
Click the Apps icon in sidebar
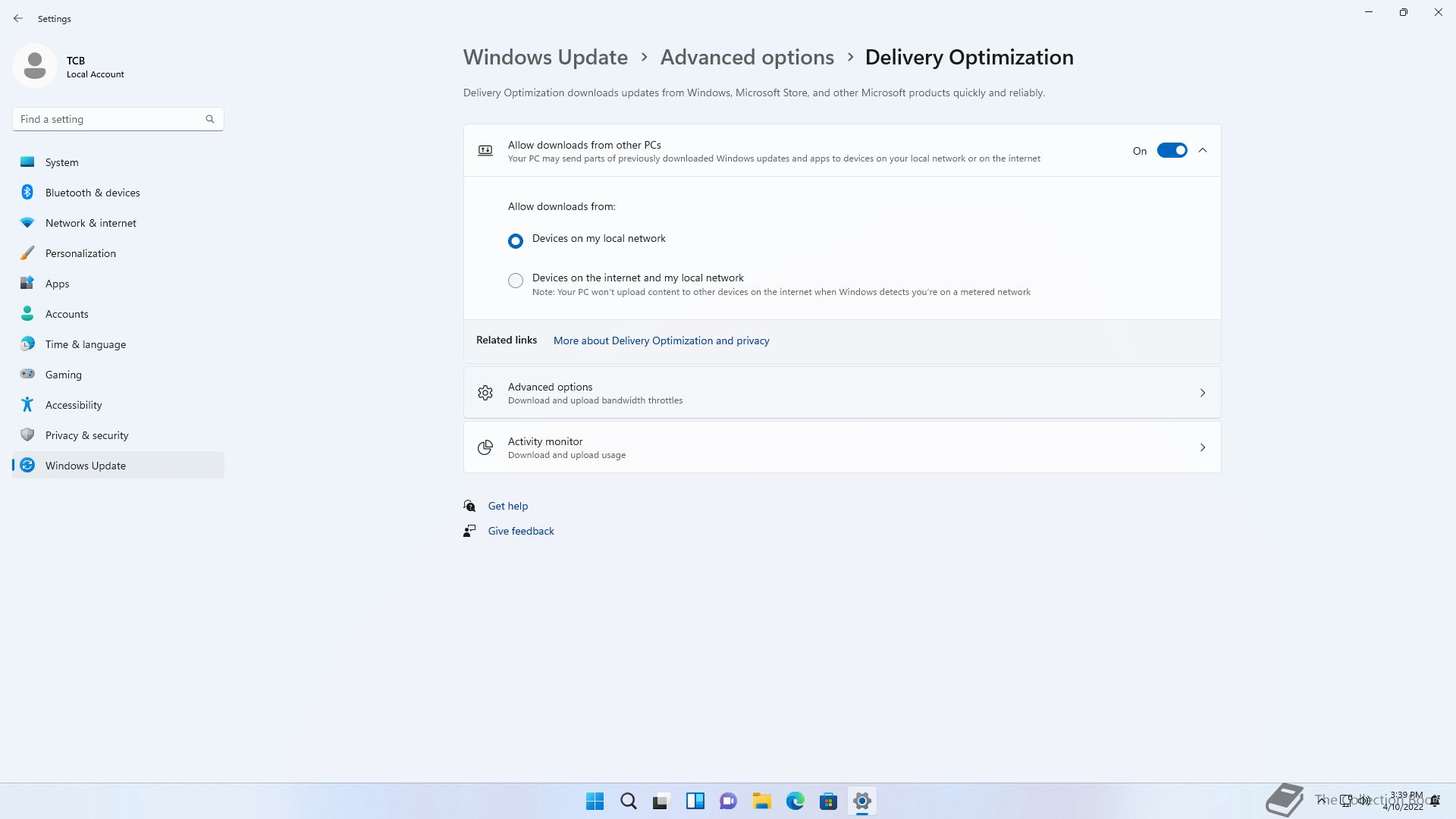[x=27, y=283]
